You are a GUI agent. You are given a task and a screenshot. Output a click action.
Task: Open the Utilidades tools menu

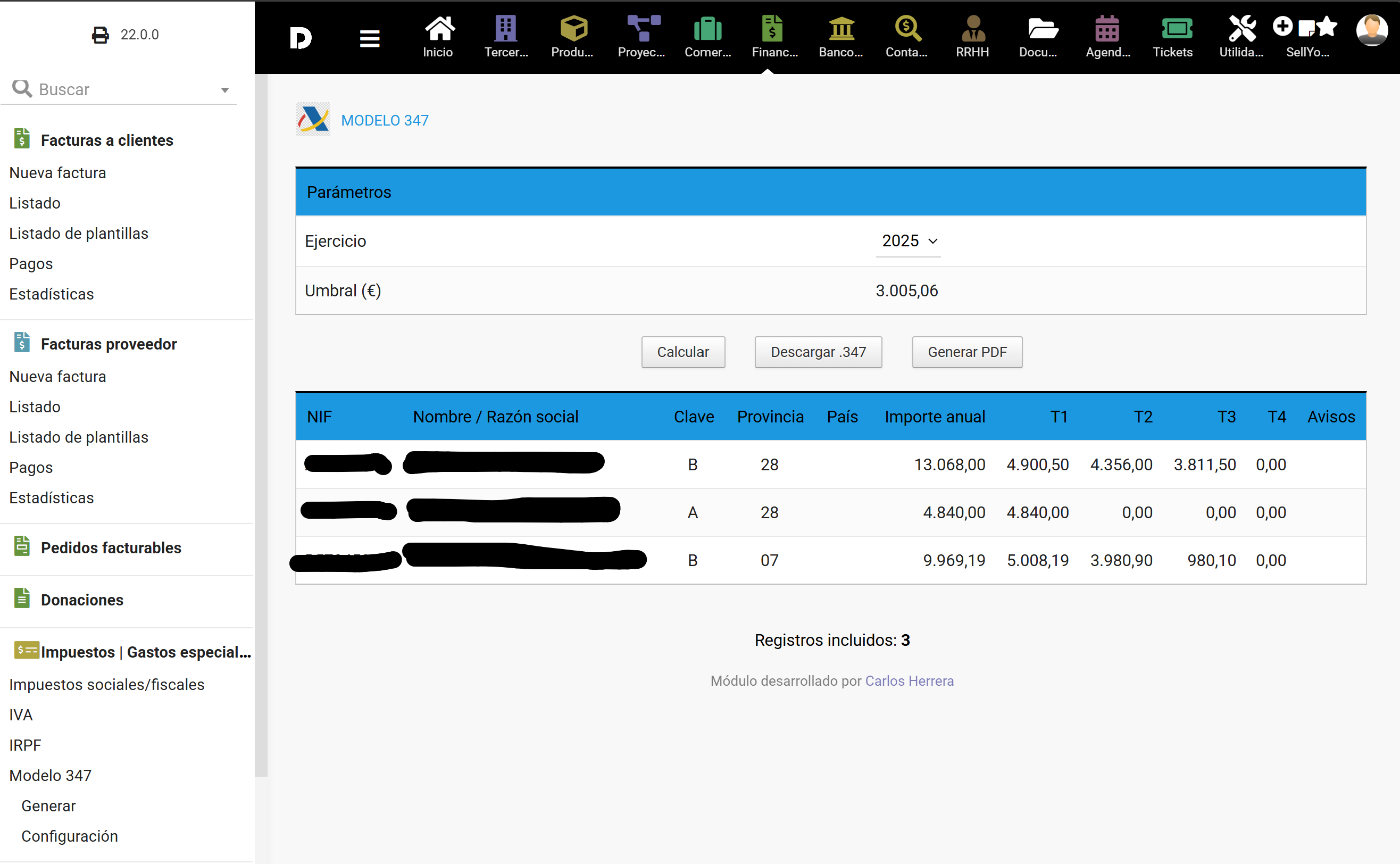click(x=1242, y=29)
